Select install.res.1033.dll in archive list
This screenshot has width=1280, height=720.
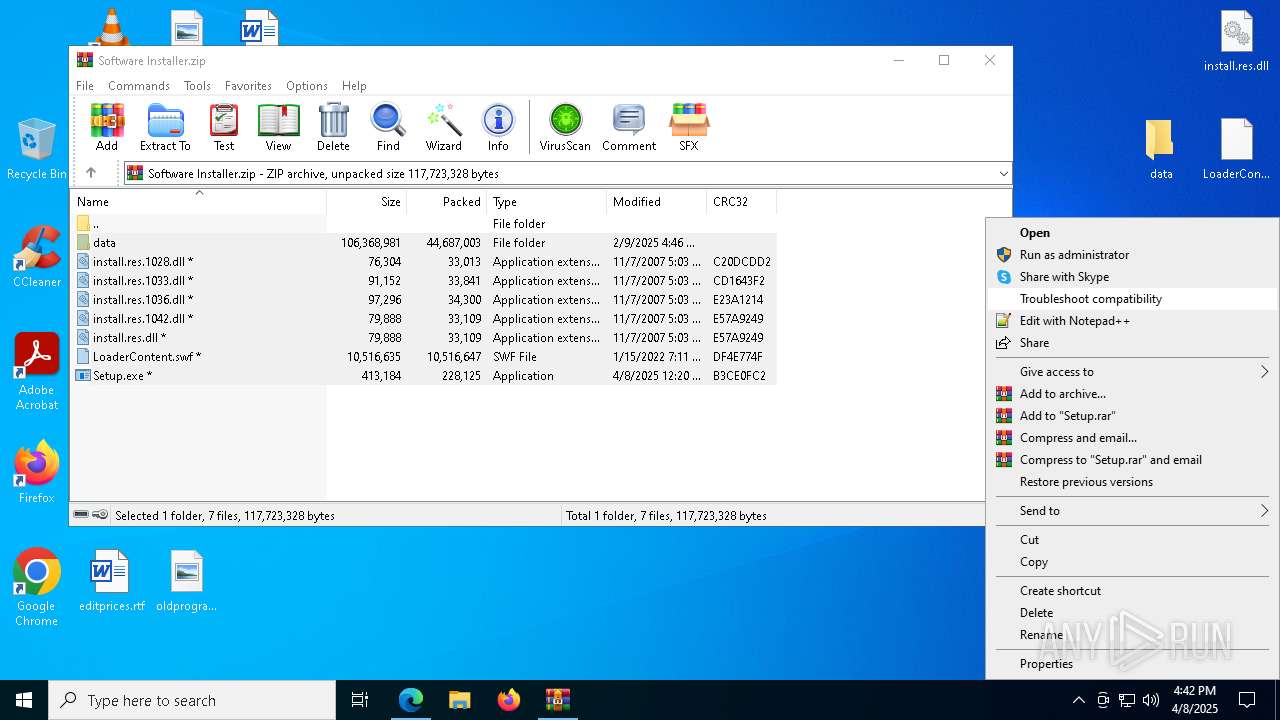click(x=424, y=280)
